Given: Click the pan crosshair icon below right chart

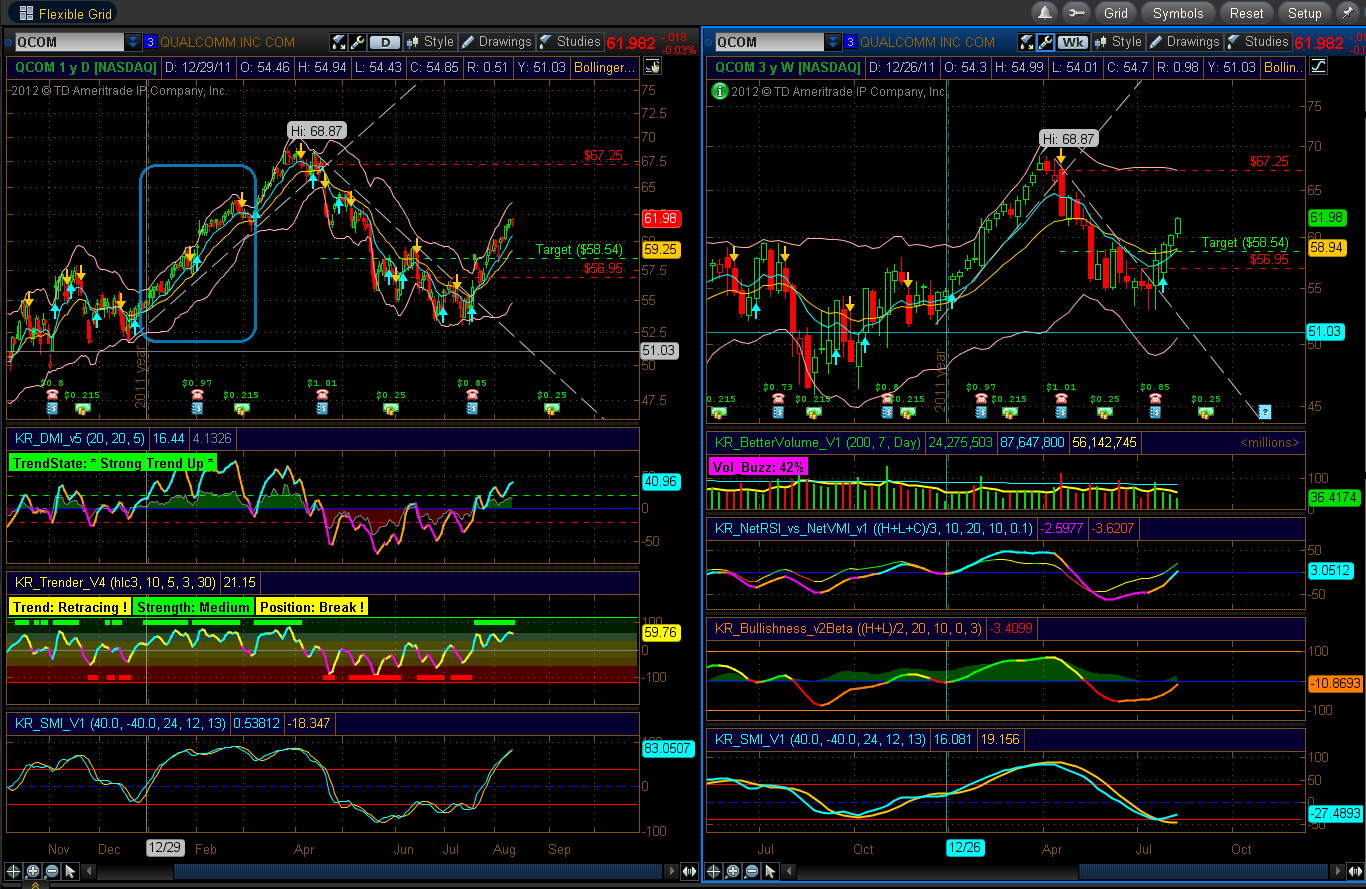Looking at the screenshot, I should click(714, 871).
